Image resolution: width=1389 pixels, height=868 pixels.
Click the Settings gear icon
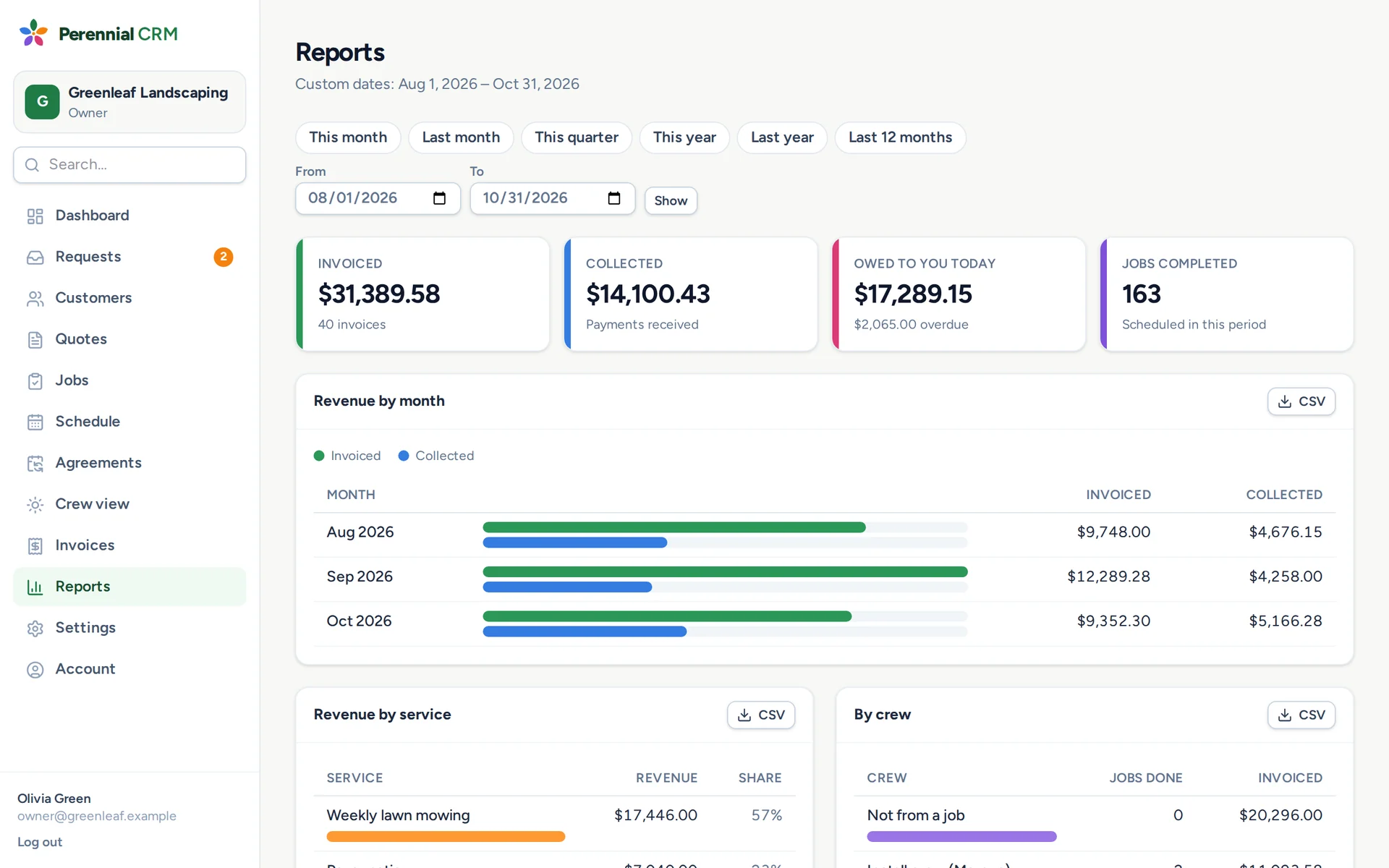pos(35,629)
